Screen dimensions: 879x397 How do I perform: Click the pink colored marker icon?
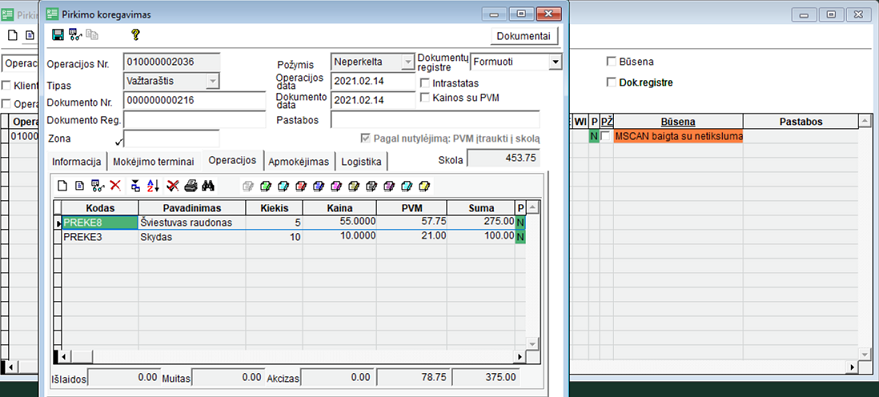point(336,186)
